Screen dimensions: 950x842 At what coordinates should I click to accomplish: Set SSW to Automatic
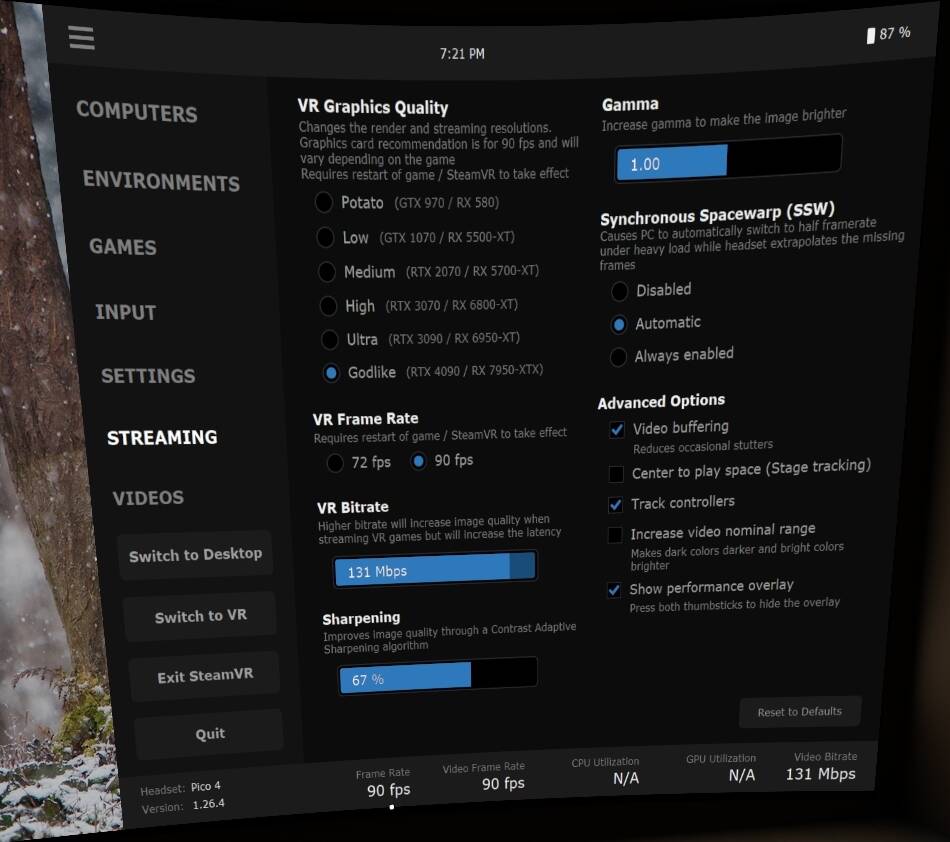pyautogui.click(x=619, y=325)
